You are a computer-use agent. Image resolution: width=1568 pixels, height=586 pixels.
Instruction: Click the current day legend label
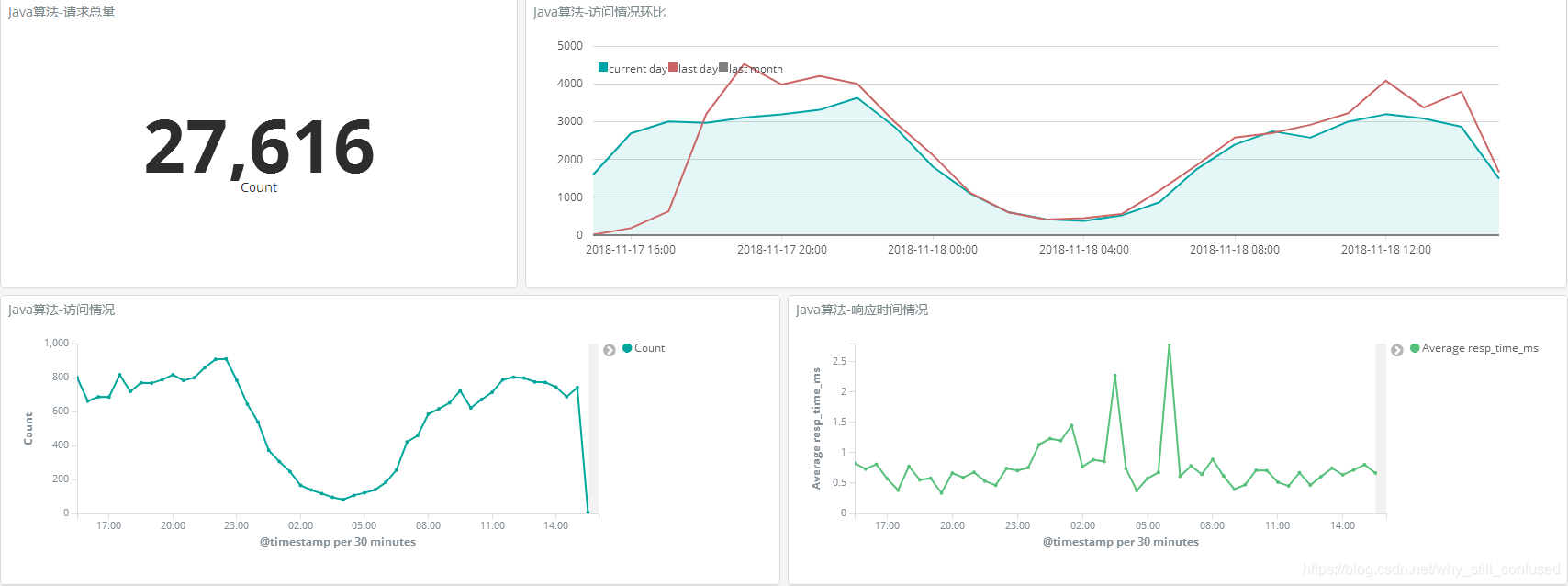638,69
